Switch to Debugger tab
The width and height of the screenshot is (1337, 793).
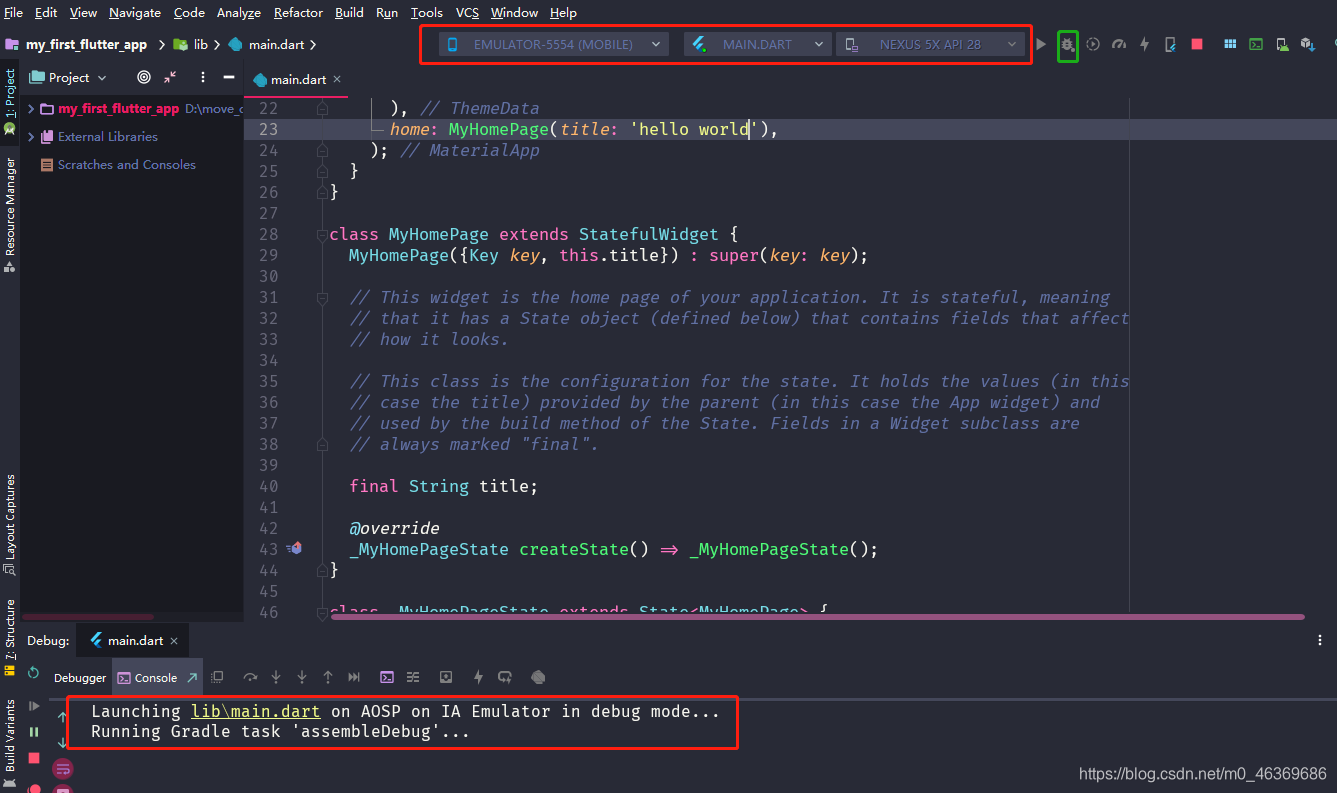point(80,677)
